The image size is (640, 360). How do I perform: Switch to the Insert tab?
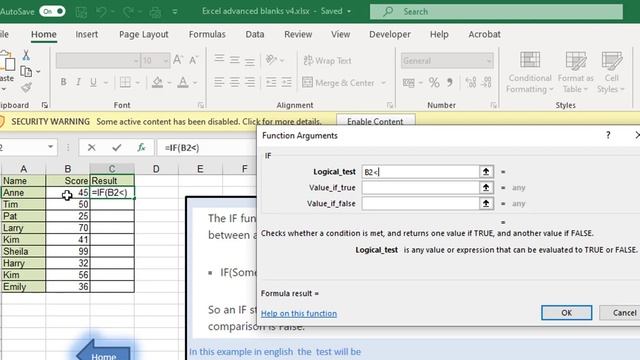coord(87,34)
